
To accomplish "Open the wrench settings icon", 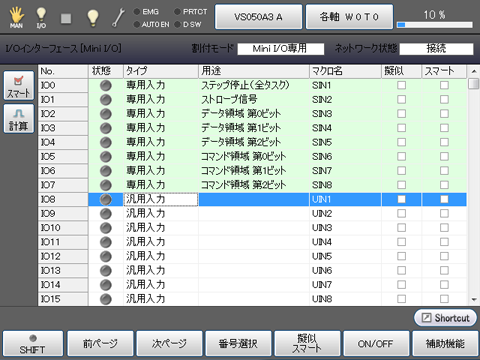I will [x=118, y=17].
